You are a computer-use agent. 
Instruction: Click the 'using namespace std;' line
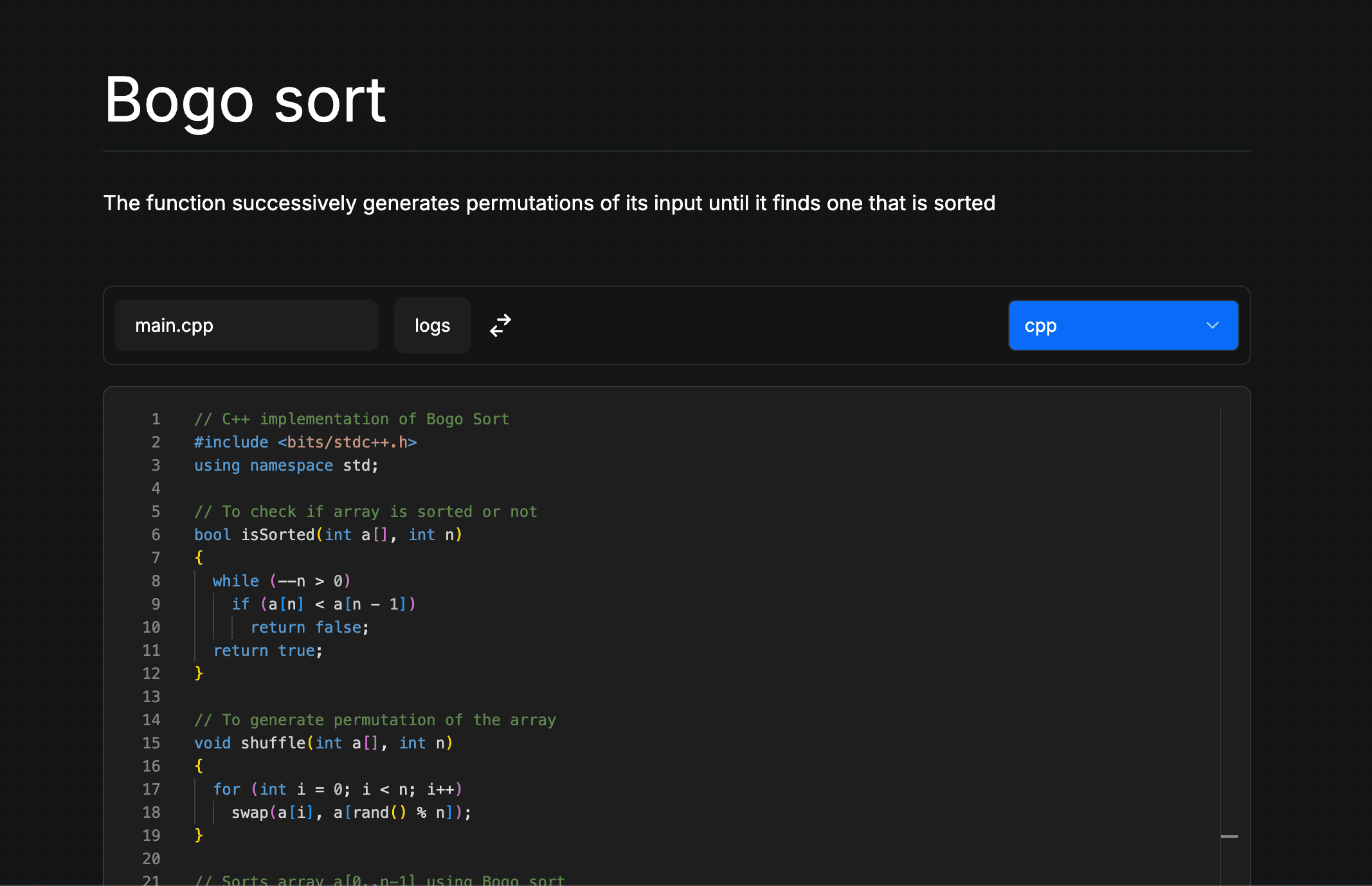[287, 466]
